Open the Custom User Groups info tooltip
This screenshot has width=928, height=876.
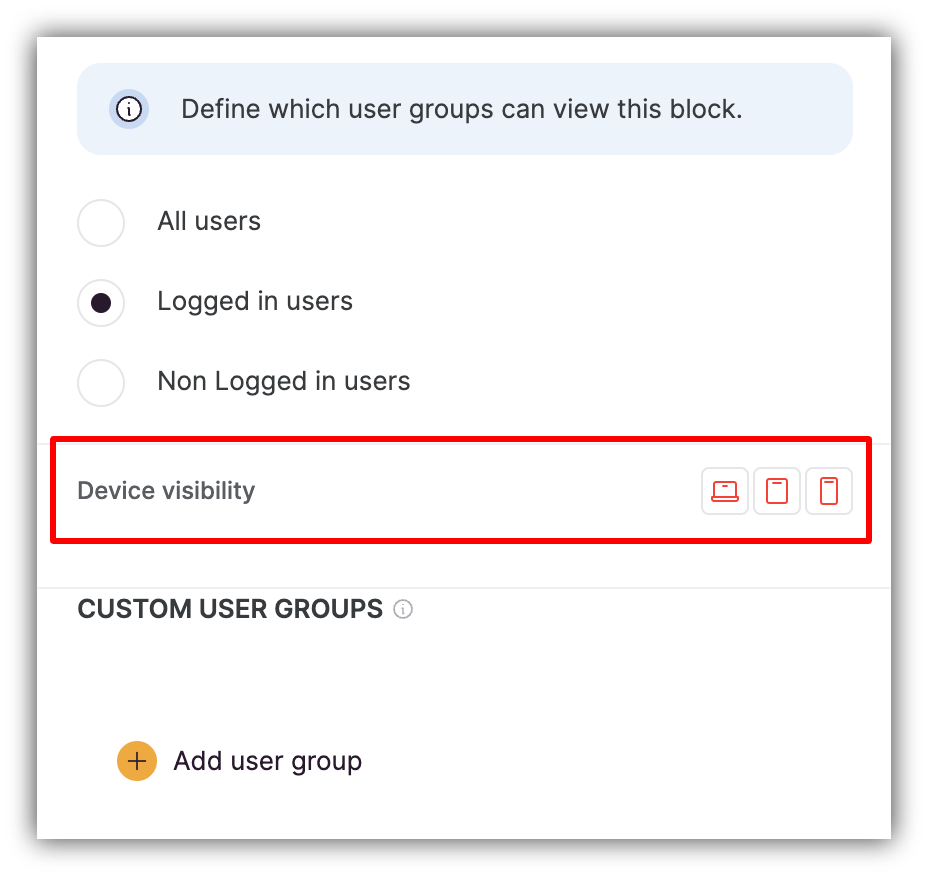pos(403,609)
